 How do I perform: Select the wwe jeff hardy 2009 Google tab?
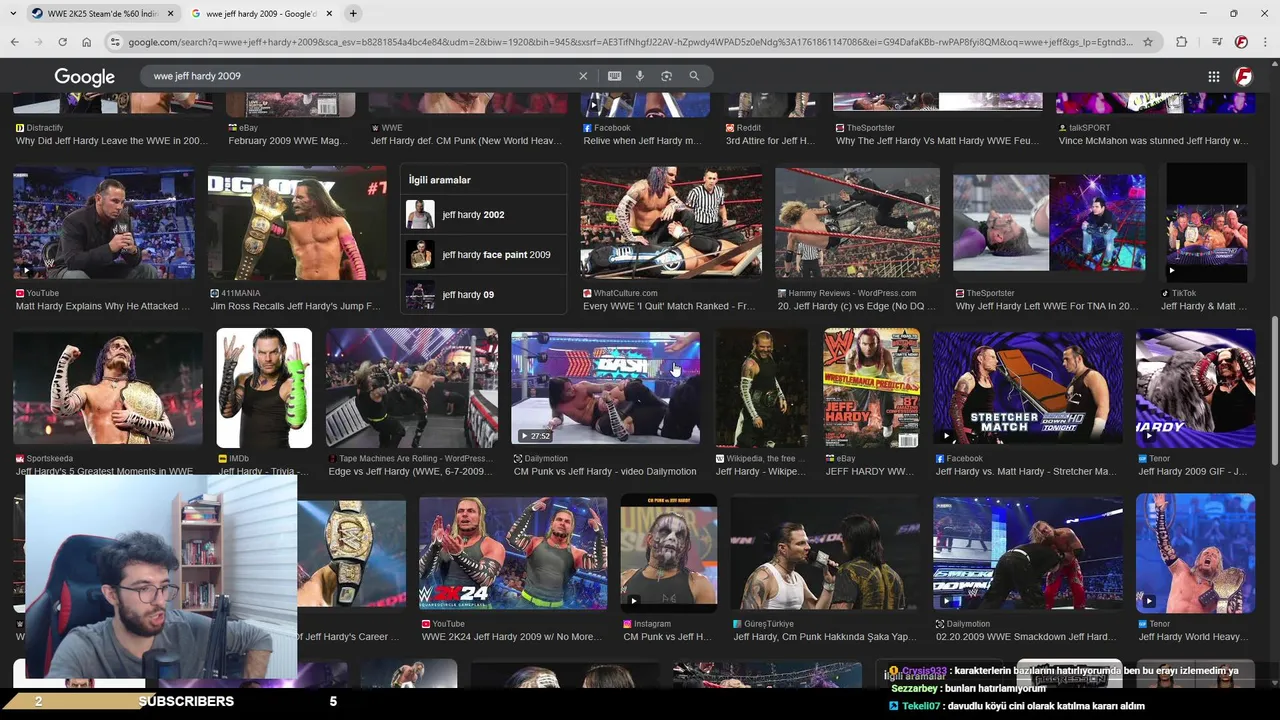[262, 13]
